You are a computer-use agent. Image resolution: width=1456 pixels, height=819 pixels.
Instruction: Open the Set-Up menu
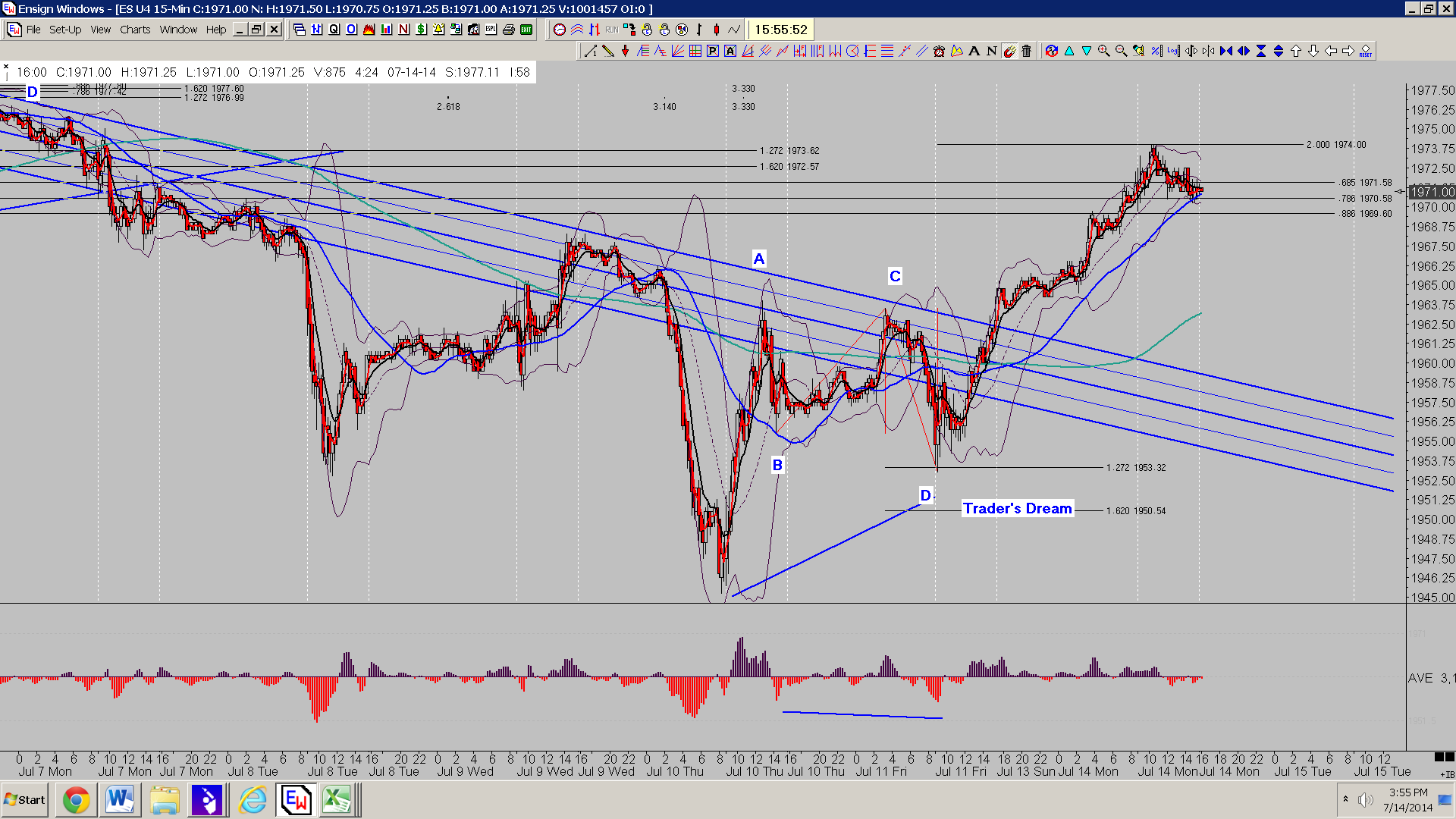click(x=65, y=30)
